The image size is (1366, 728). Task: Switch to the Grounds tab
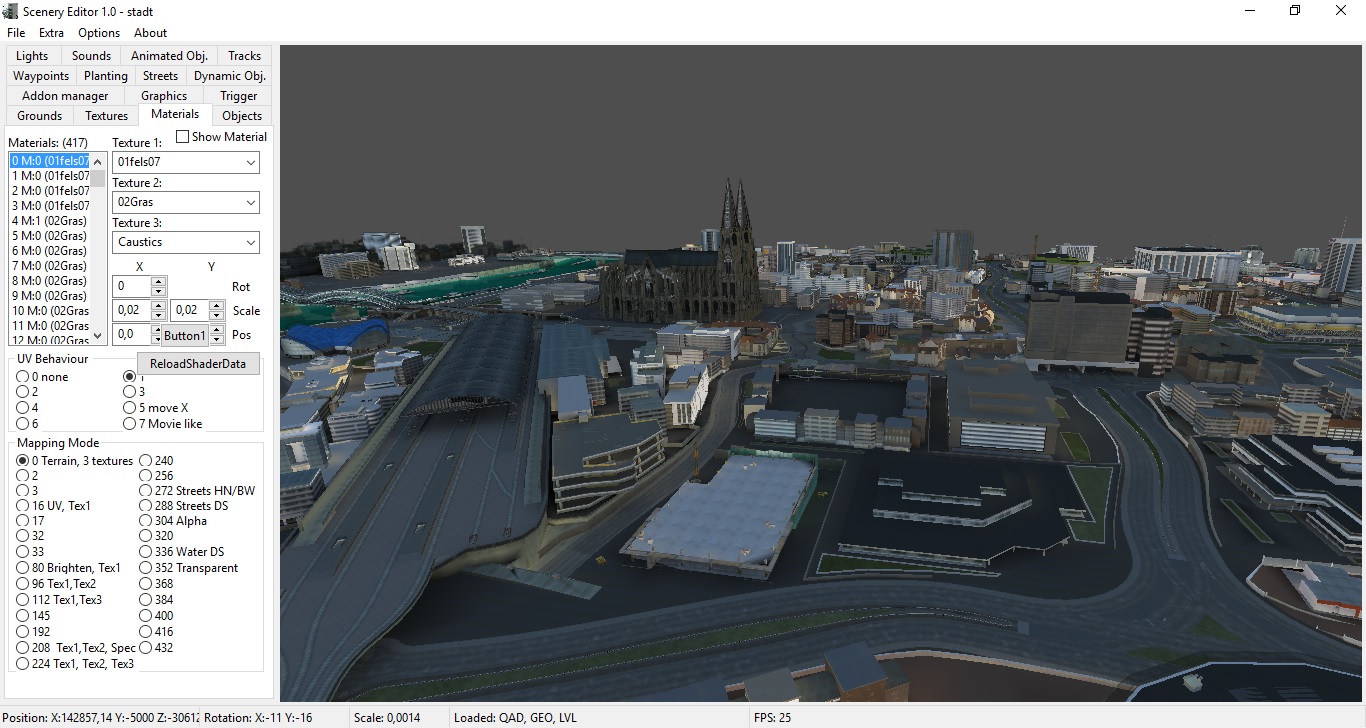tap(40, 116)
